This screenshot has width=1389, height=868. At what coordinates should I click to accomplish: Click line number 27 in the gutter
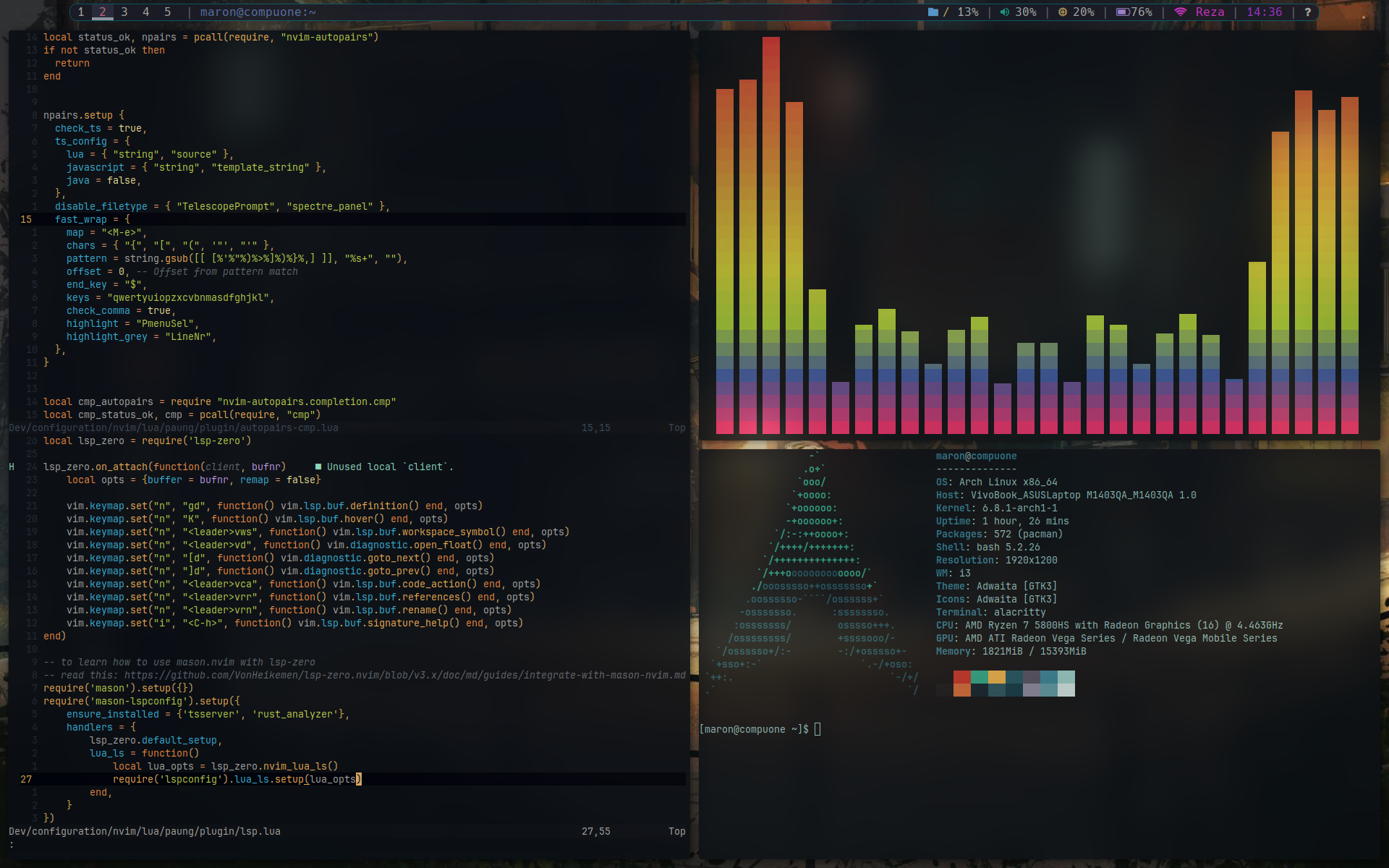(25, 779)
